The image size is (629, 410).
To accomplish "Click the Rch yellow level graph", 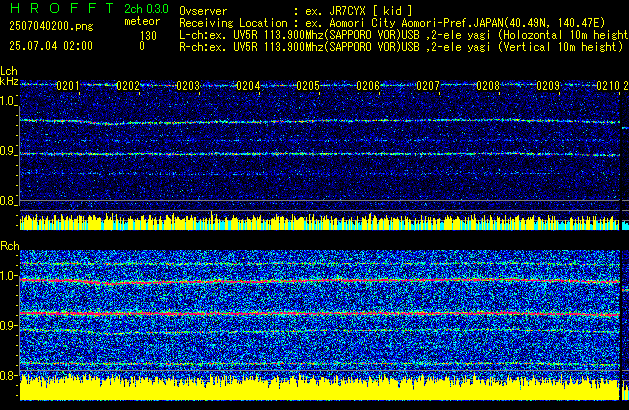I will (x=320, y=387).
